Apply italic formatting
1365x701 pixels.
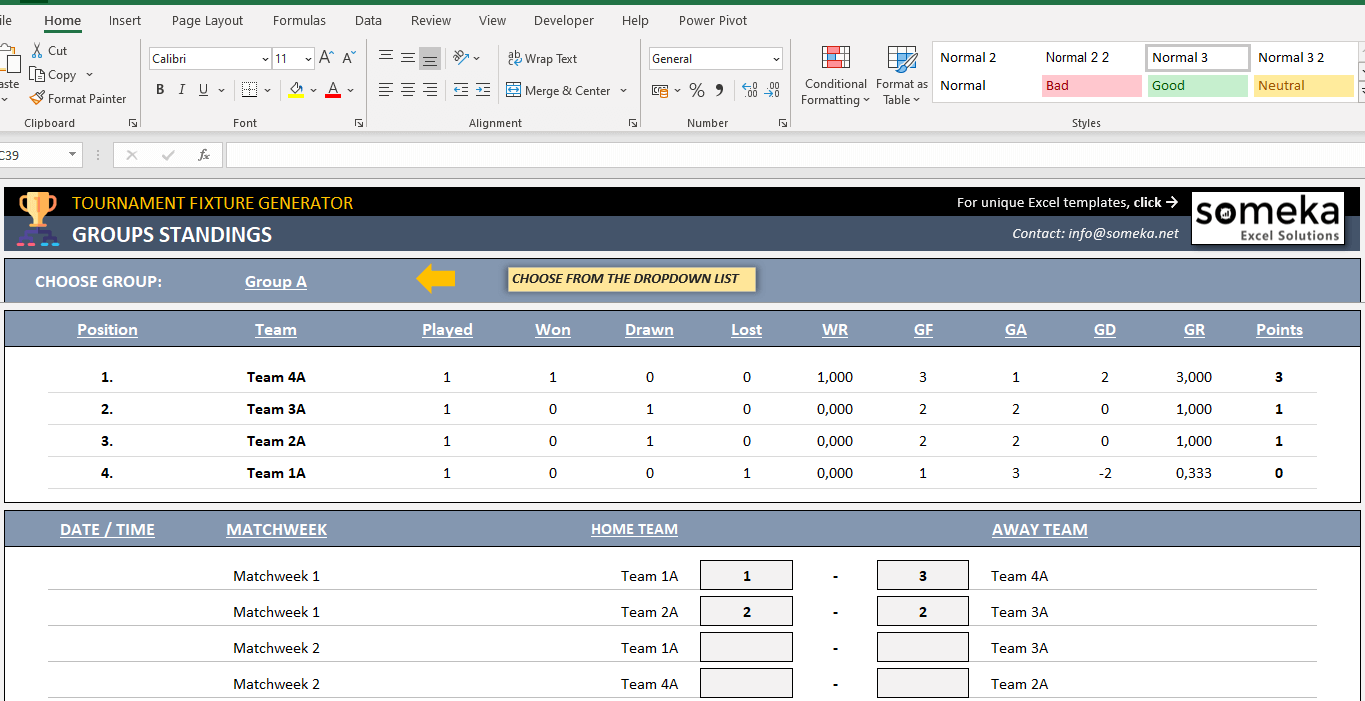tap(181, 89)
